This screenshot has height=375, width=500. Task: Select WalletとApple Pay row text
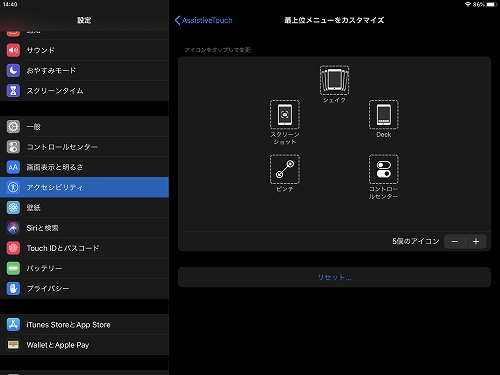click(x=58, y=345)
